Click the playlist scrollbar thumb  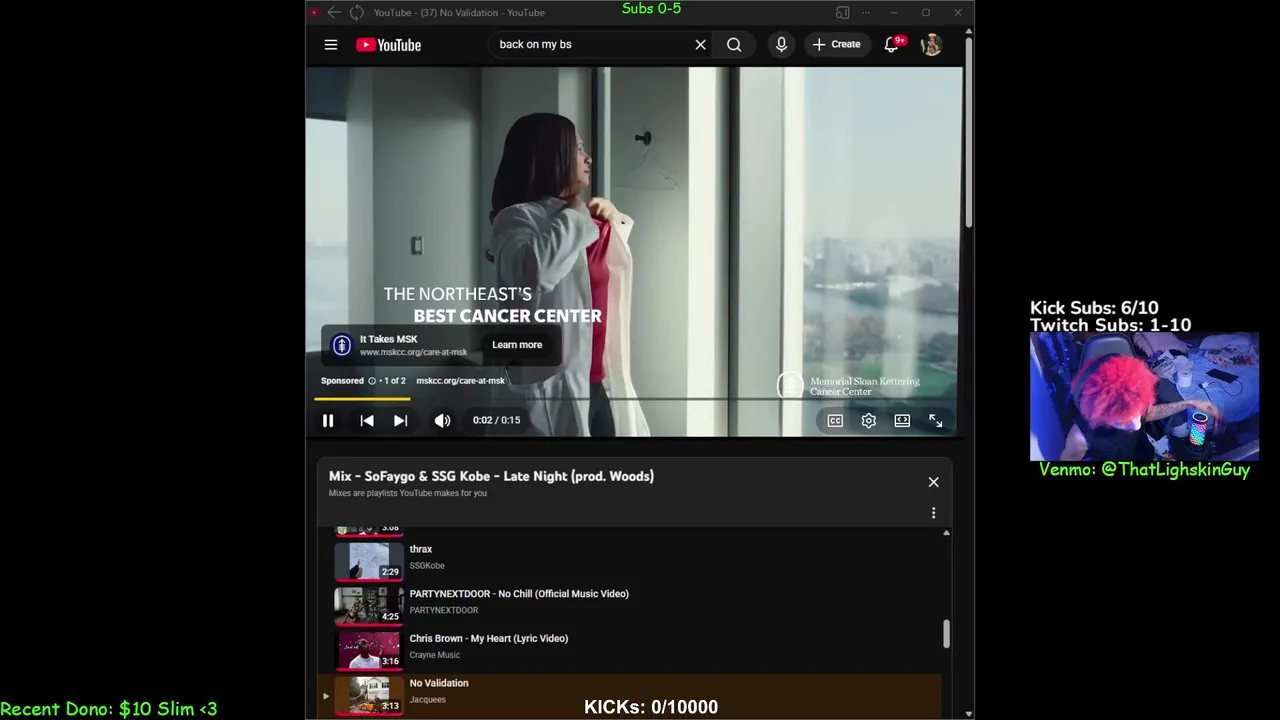coord(946,633)
